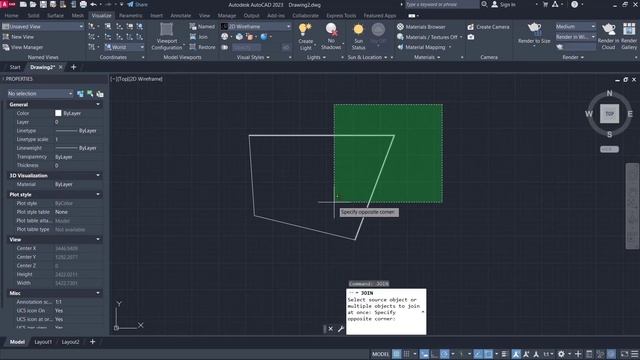The height and width of the screenshot is (360, 640).
Task: Click Render to Size teapot icon
Action: 534,29
